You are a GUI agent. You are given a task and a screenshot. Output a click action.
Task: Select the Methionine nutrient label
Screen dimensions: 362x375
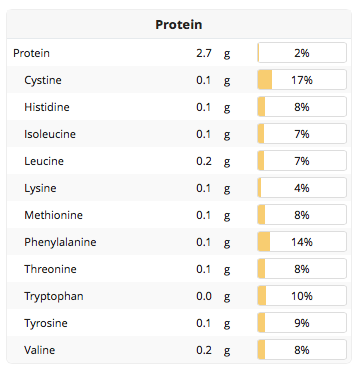pyautogui.click(x=53, y=215)
